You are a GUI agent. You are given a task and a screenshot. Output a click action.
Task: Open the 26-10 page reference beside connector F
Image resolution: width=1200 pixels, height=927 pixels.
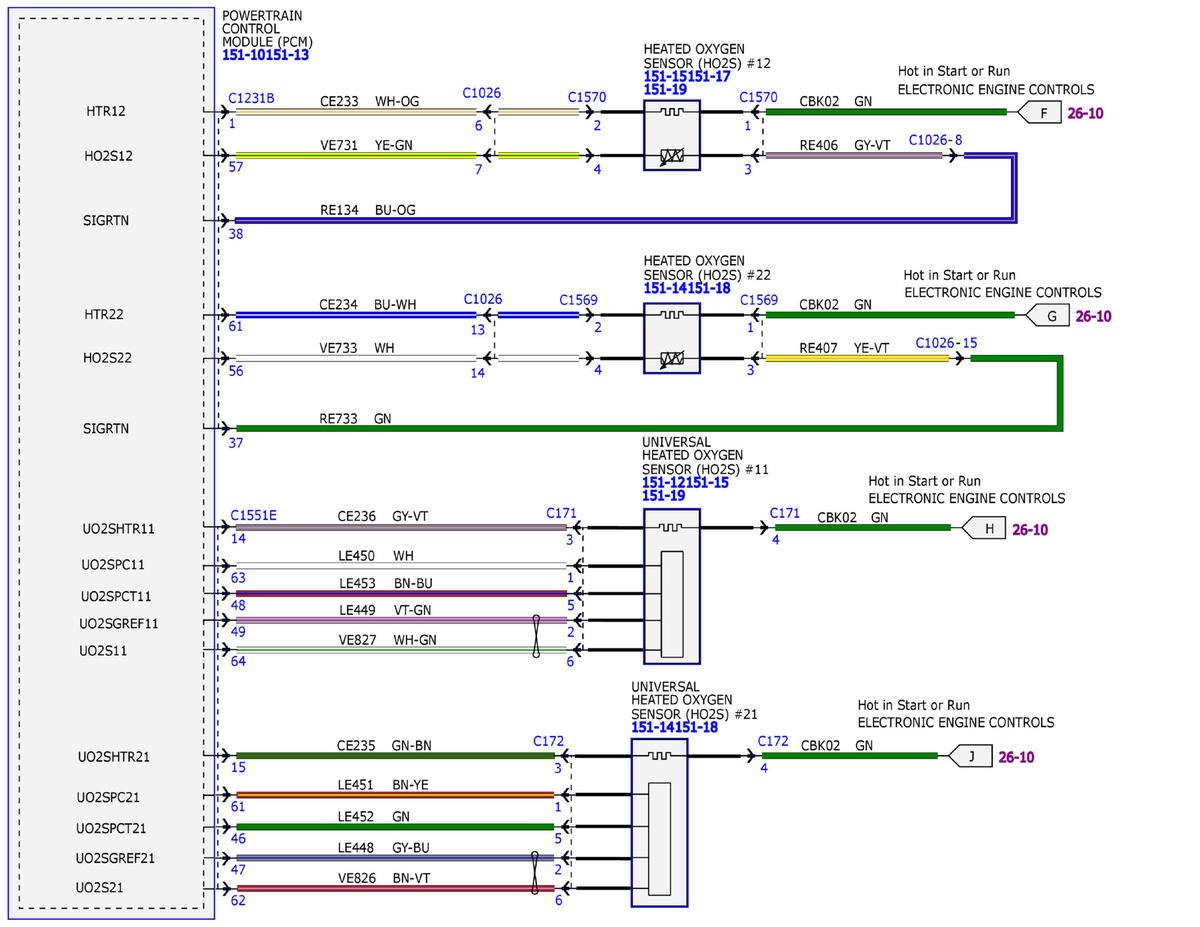tap(1085, 113)
